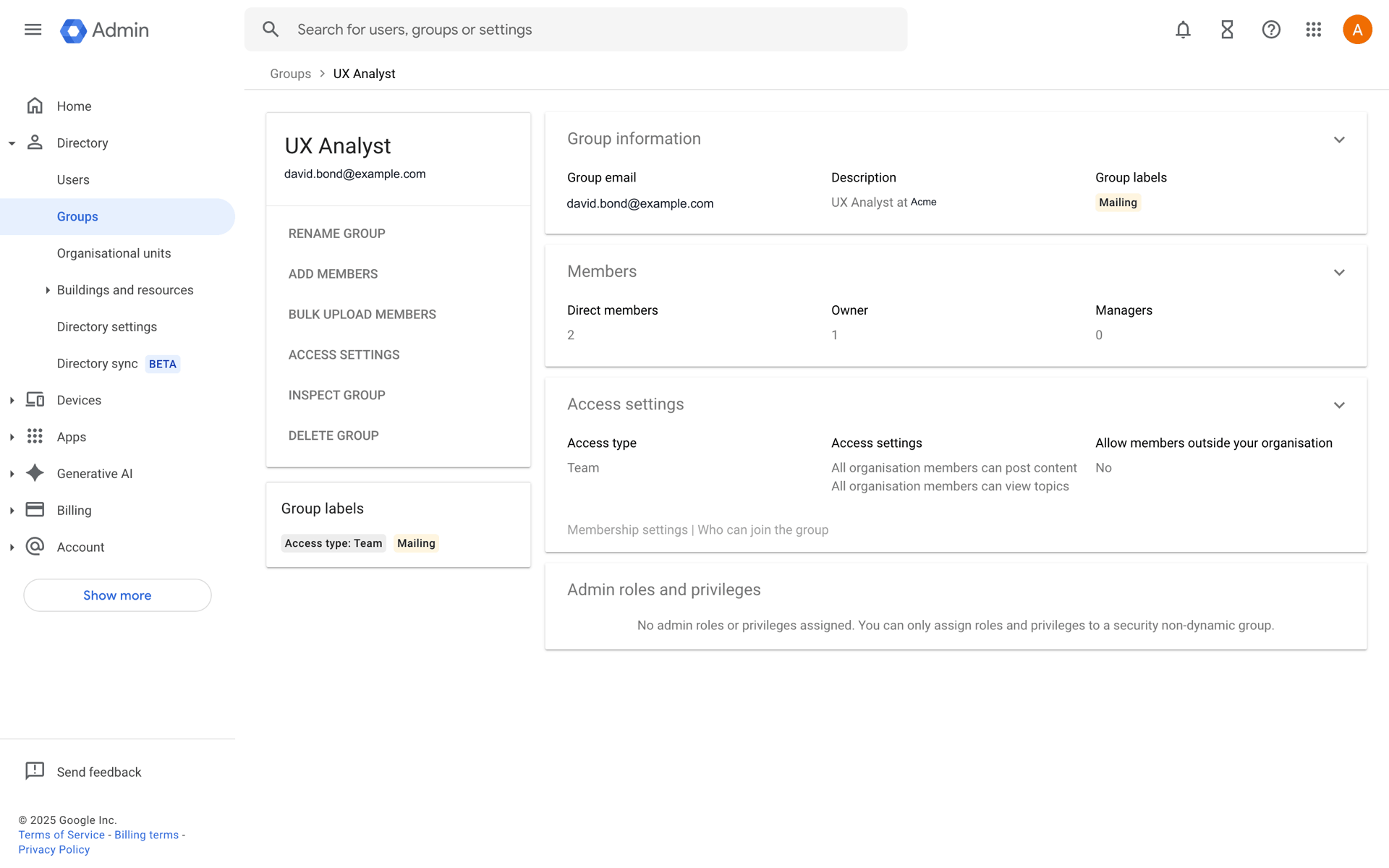Click the UX Analyst at Acme description
The width and height of the screenshot is (1389, 868).
883,203
